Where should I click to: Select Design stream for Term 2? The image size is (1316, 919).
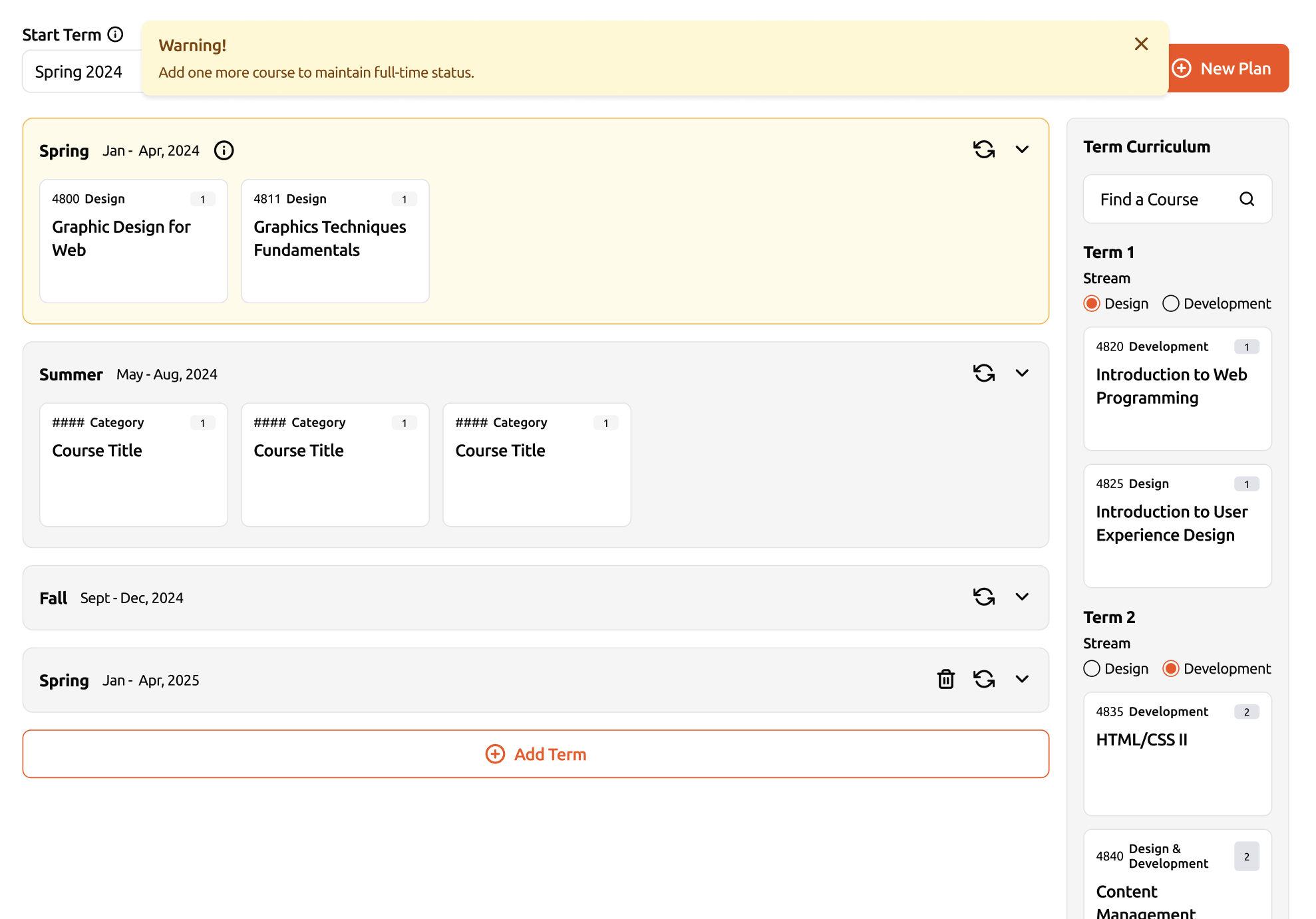click(x=1092, y=669)
